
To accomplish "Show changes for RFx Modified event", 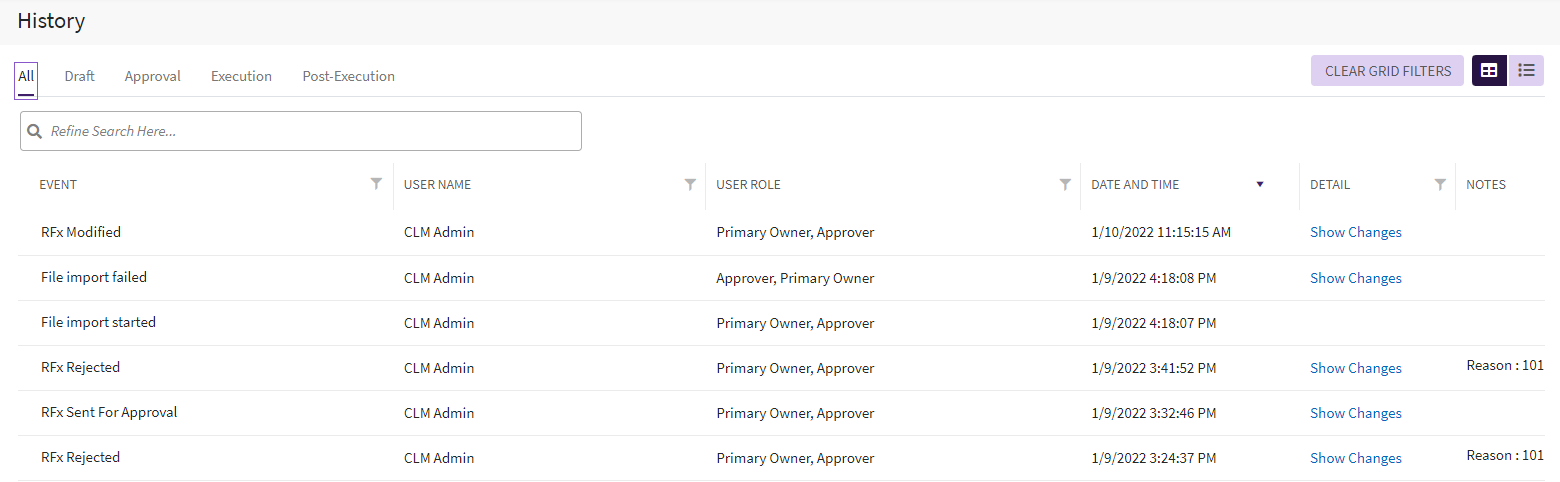I will pyautogui.click(x=1355, y=233).
